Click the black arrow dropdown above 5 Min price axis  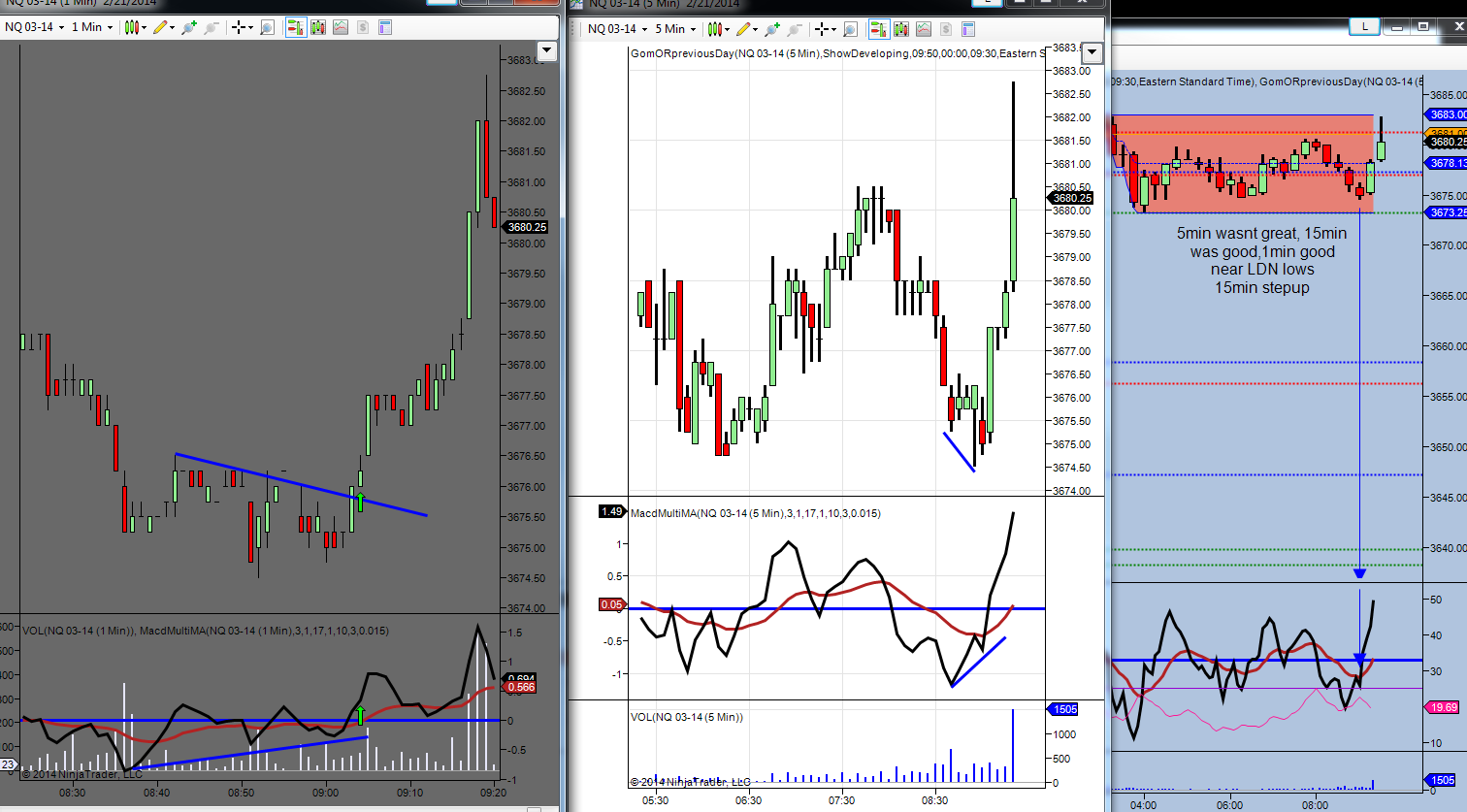pyautogui.click(x=1092, y=51)
